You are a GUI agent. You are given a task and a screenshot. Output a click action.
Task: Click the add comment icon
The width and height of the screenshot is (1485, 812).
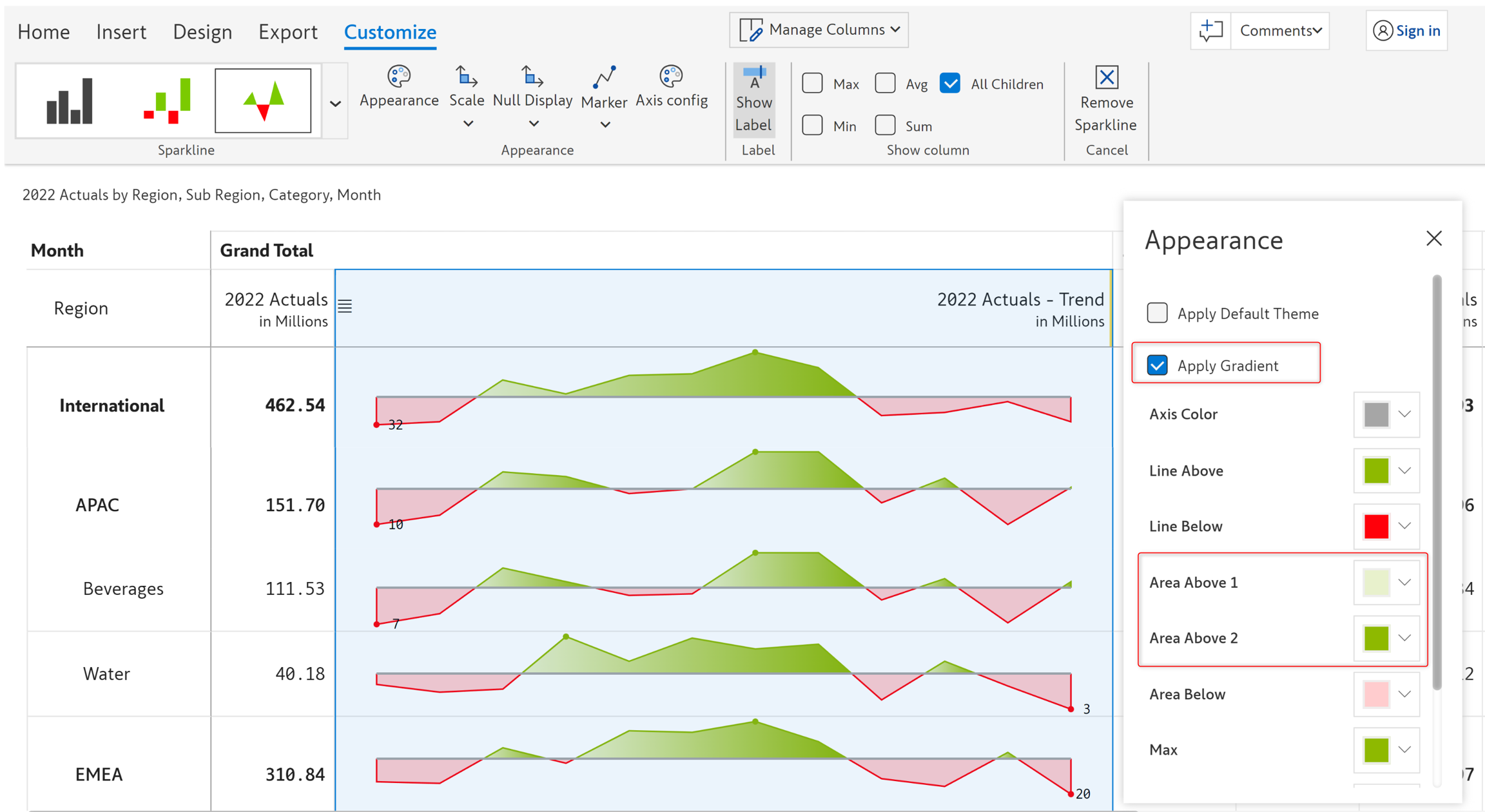[x=1210, y=30]
